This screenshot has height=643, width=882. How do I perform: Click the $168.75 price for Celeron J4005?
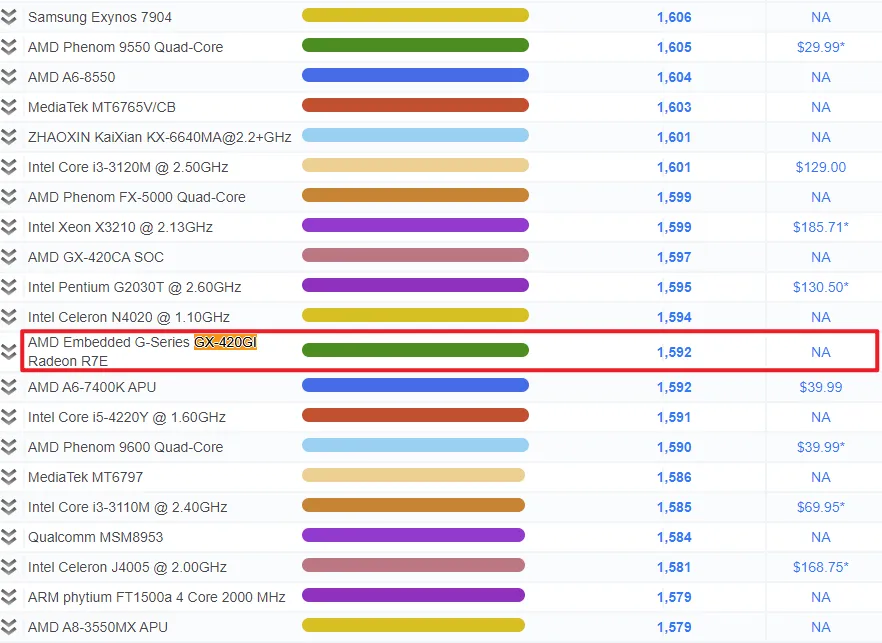[820, 567]
